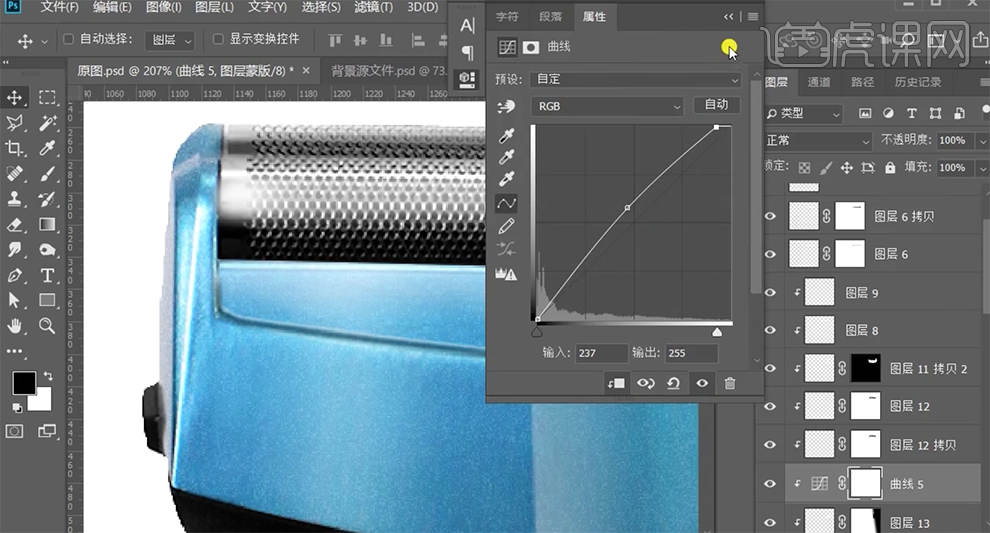Select the Pen tool
The height and width of the screenshot is (533, 990).
click(x=15, y=275)
